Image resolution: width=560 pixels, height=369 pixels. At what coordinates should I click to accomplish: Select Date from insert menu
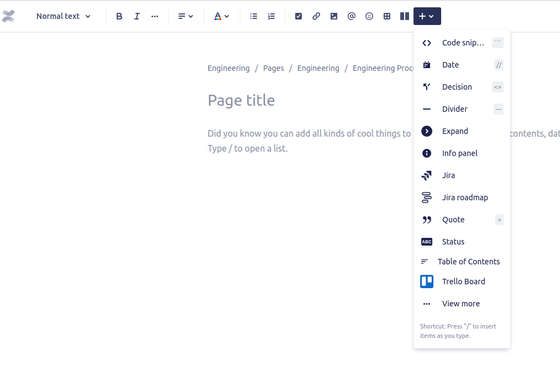tap(462, 65)
